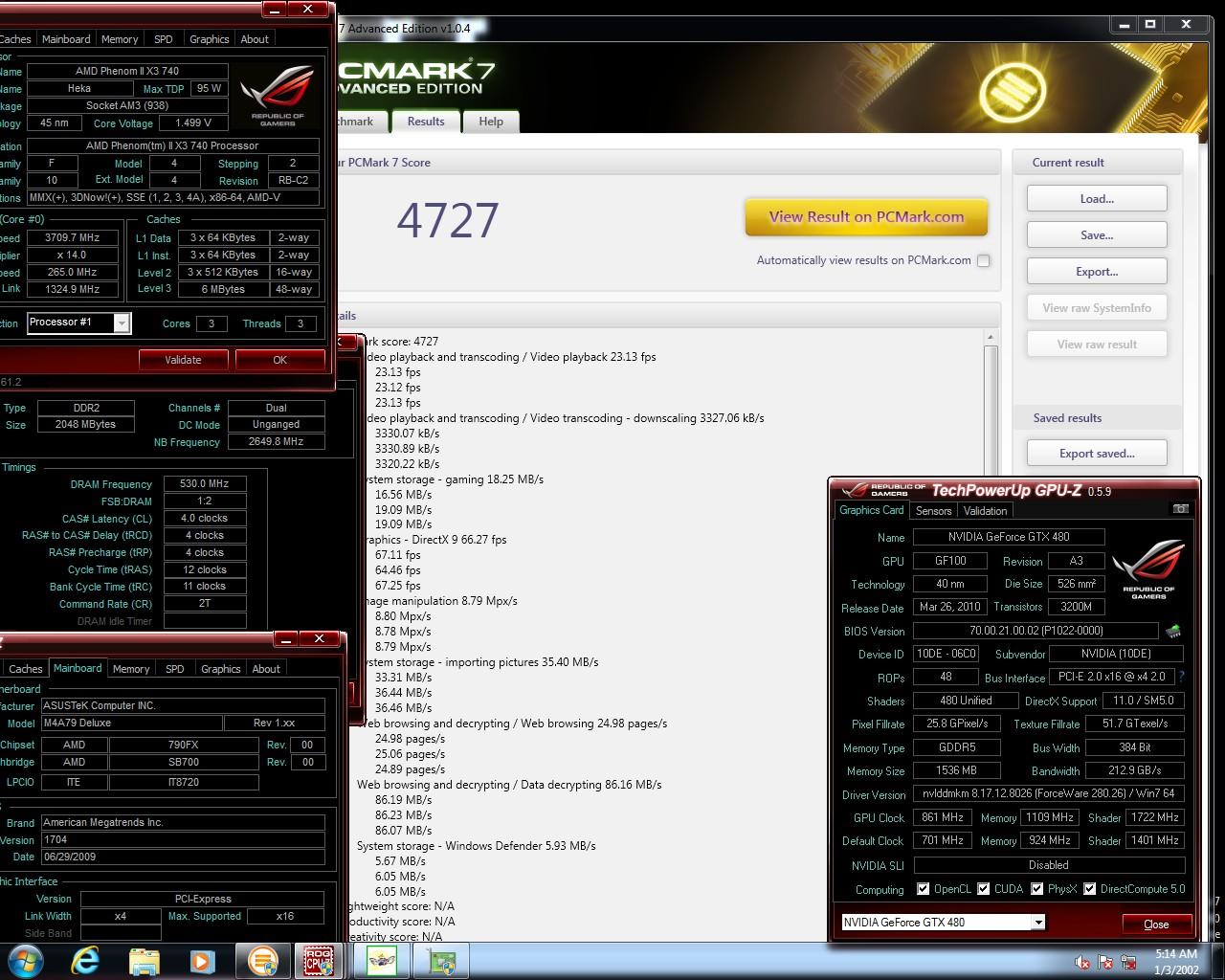The width and height of the screenshot is (1225, 980).
Task: Switch to the Validation tab in GPU-Z
Action: 985,511
